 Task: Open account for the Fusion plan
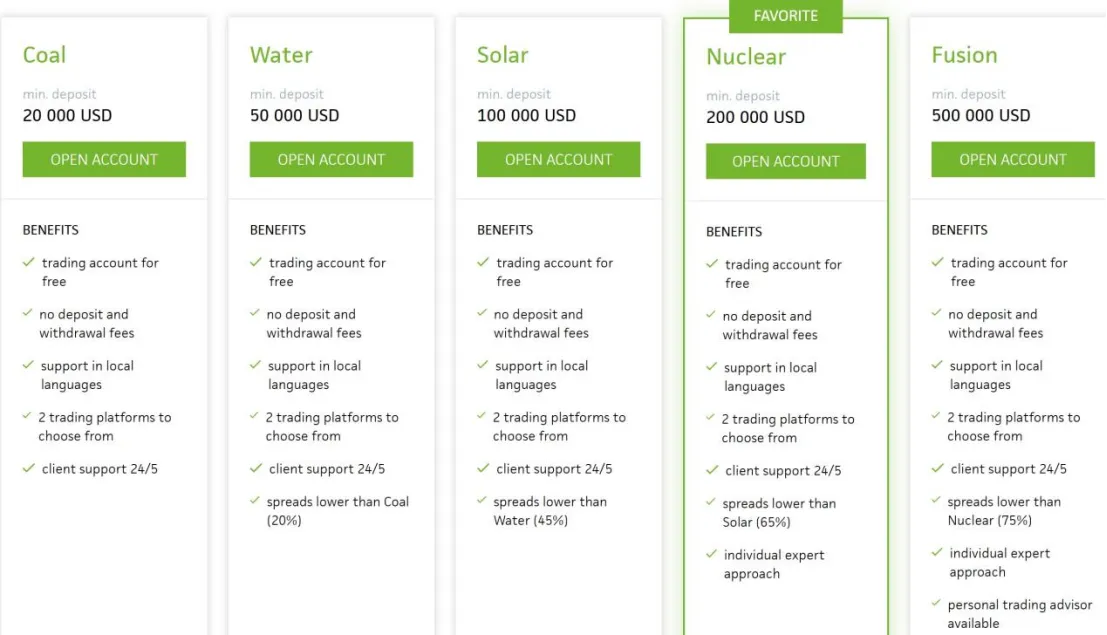click(1012, 159)
